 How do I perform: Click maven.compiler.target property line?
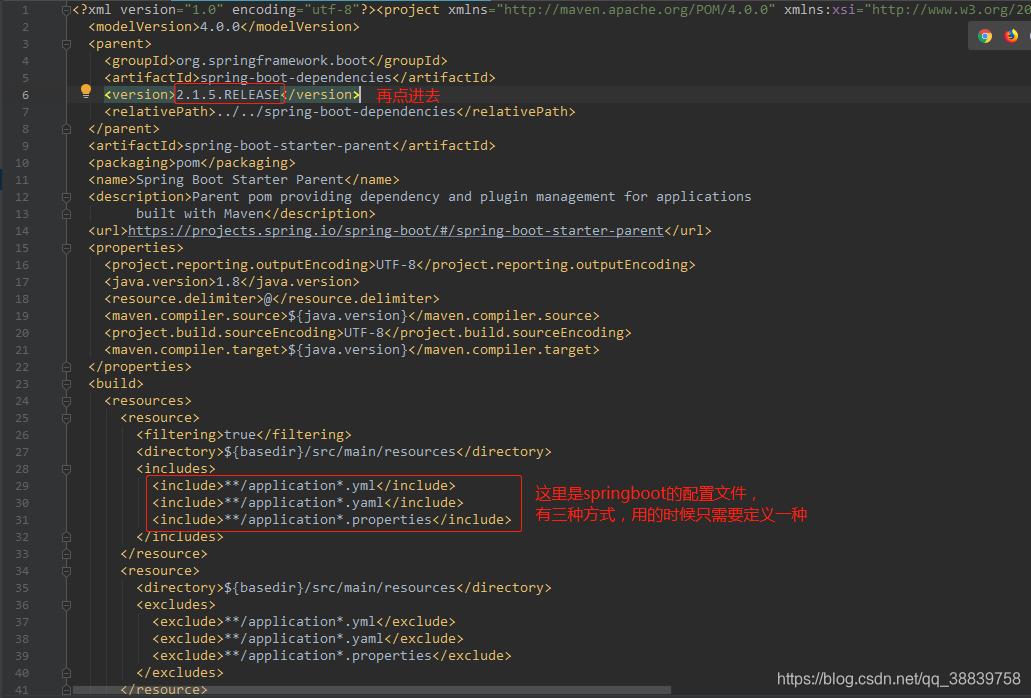point(352,350)
